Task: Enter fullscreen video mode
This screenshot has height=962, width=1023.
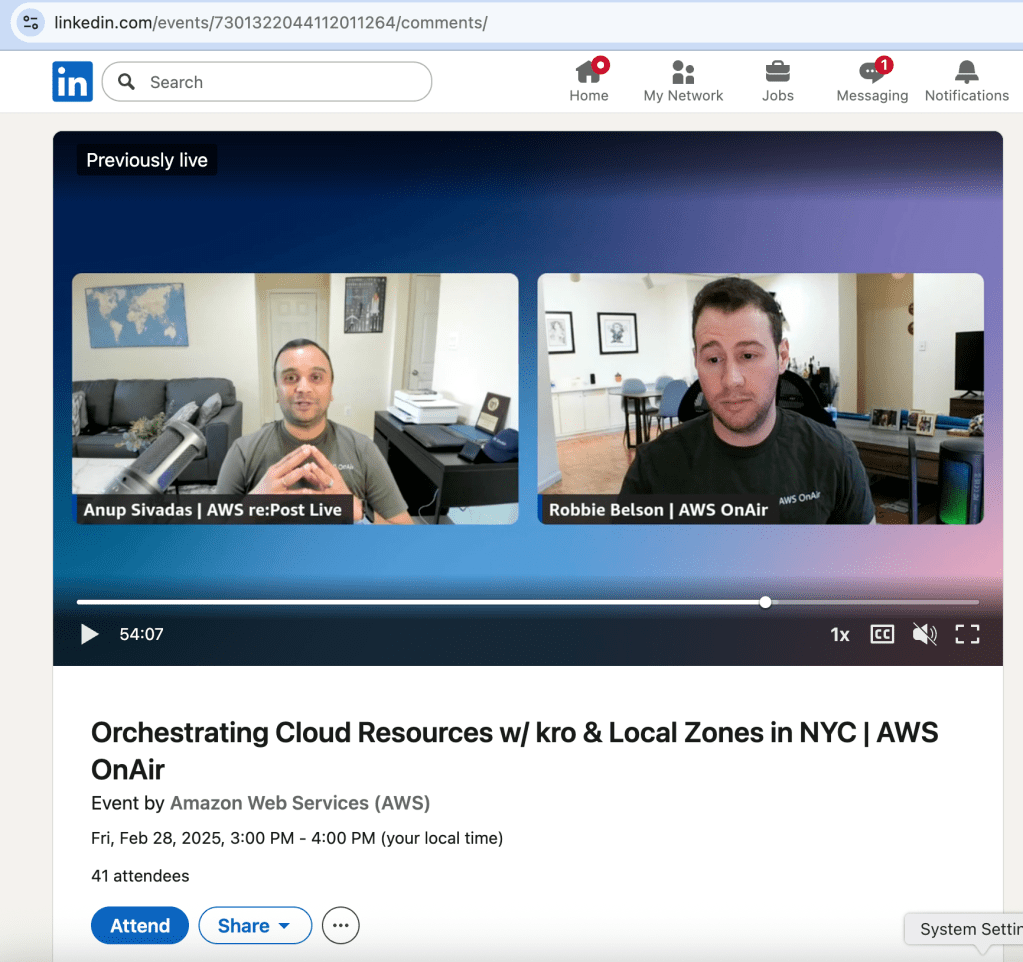Action: (x=966, y=634)
